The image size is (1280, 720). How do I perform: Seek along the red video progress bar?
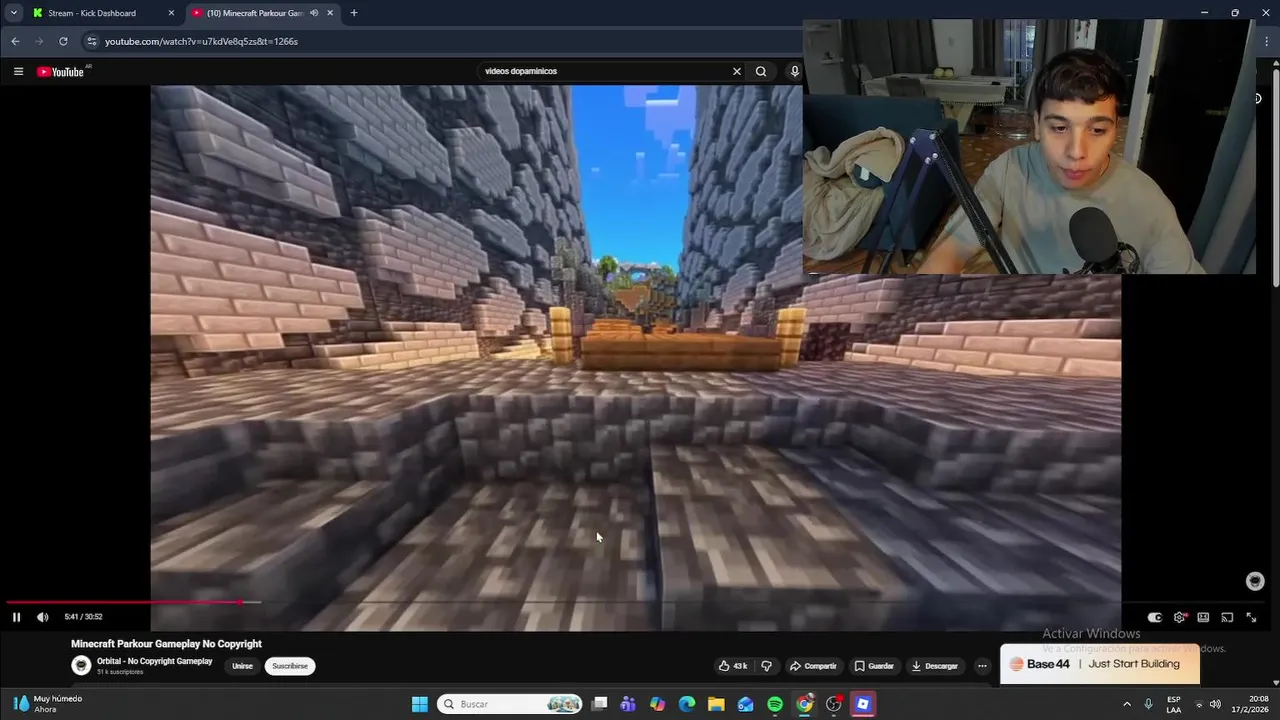(124, 602)
